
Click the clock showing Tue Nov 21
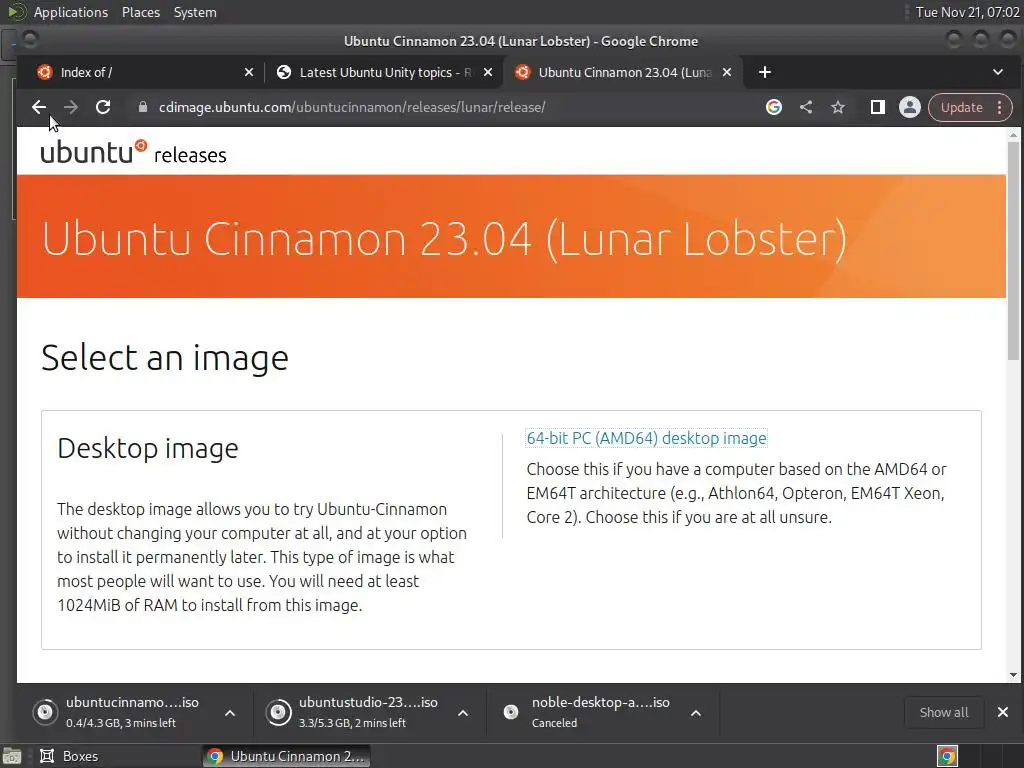[967, 12]
